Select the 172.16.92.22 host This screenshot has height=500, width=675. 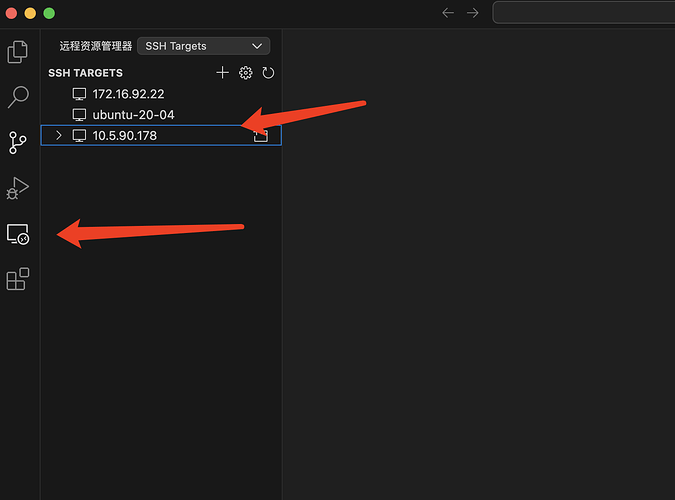pos(161,94)
